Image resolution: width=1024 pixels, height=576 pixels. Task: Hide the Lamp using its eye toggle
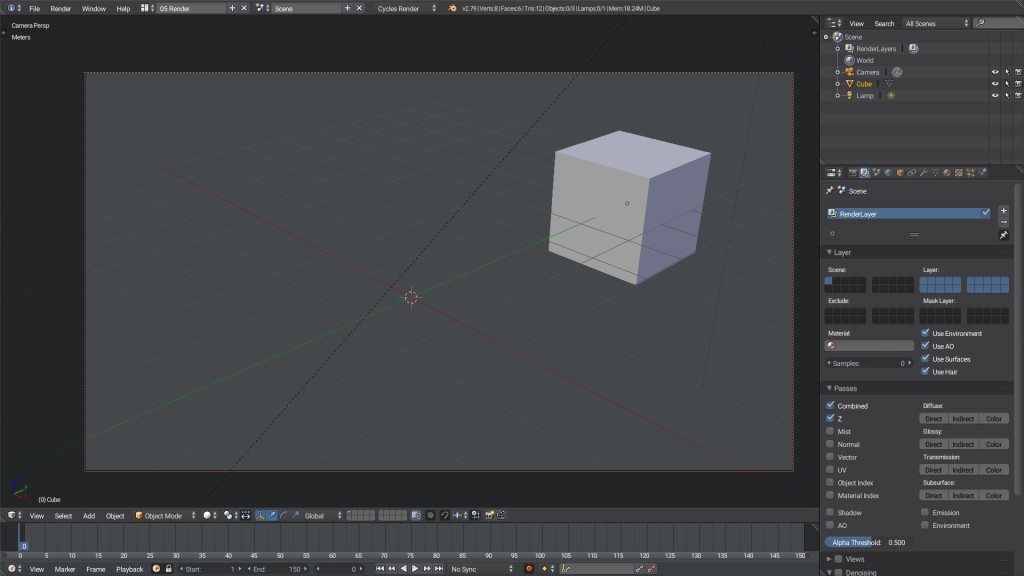click(995, 96)
